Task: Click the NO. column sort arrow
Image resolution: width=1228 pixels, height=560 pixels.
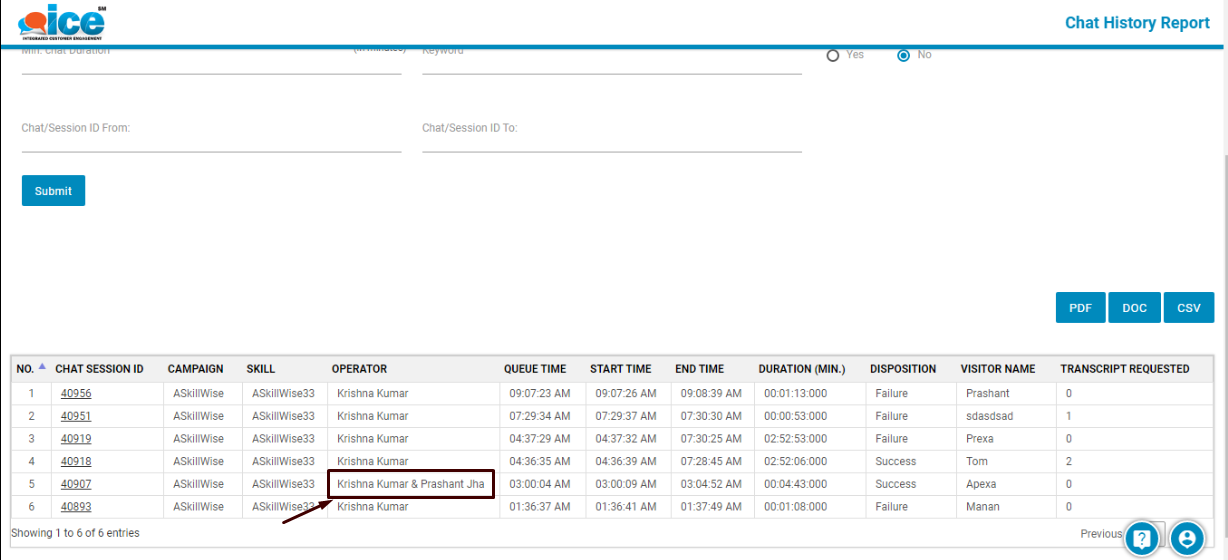Action: pyautogui.click(x=42, y=367)
